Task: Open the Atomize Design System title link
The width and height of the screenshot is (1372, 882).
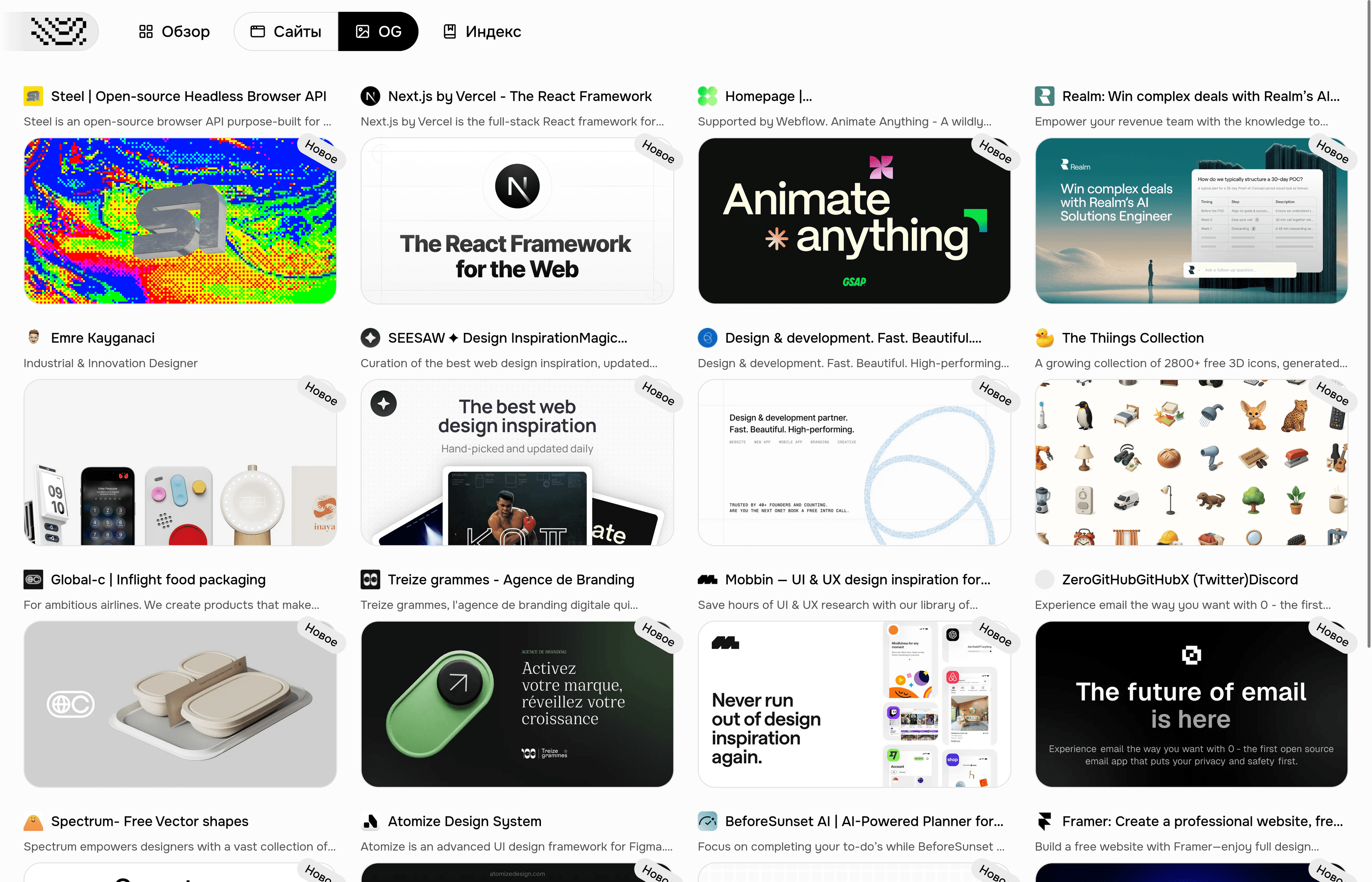Action: (x=464, y=821)
